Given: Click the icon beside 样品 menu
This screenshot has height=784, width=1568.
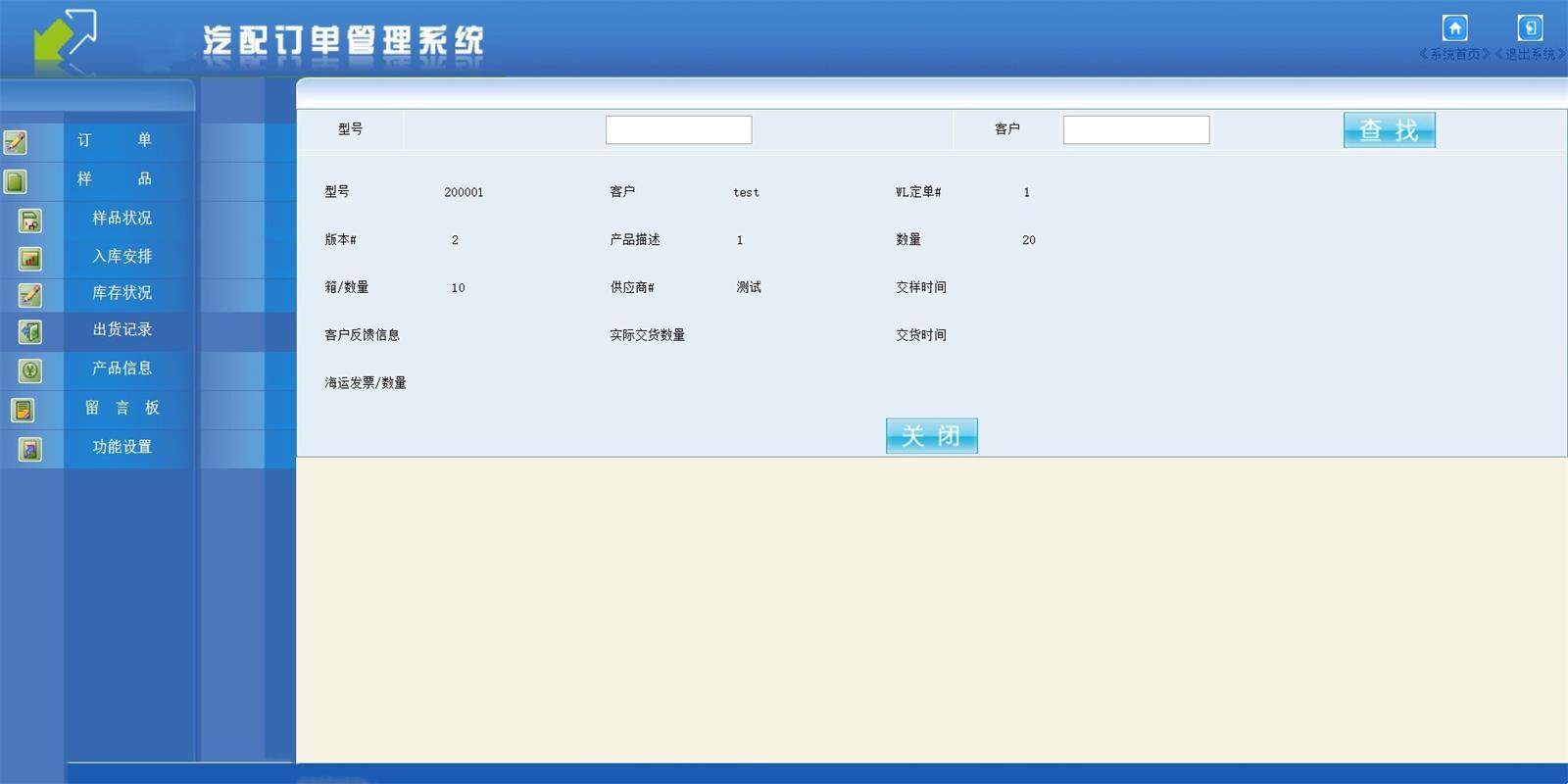Looking at the screenshot, I should click(16, 181).
